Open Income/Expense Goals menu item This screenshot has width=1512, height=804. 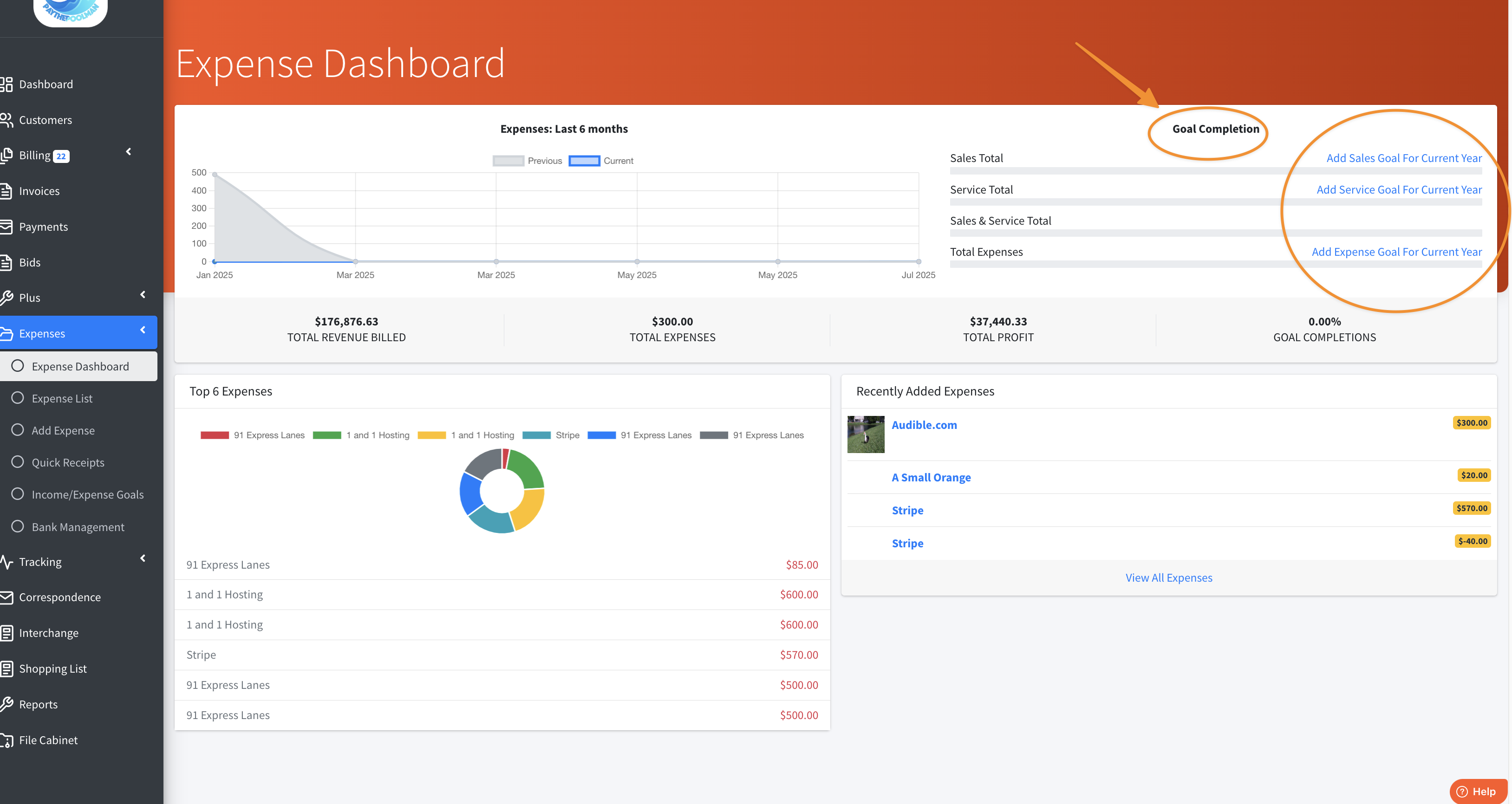pyautogui.click(x=87, y=495)
